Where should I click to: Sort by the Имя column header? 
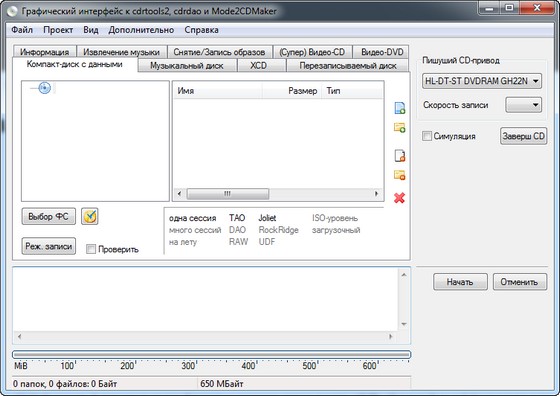click(x=218, y=91)
